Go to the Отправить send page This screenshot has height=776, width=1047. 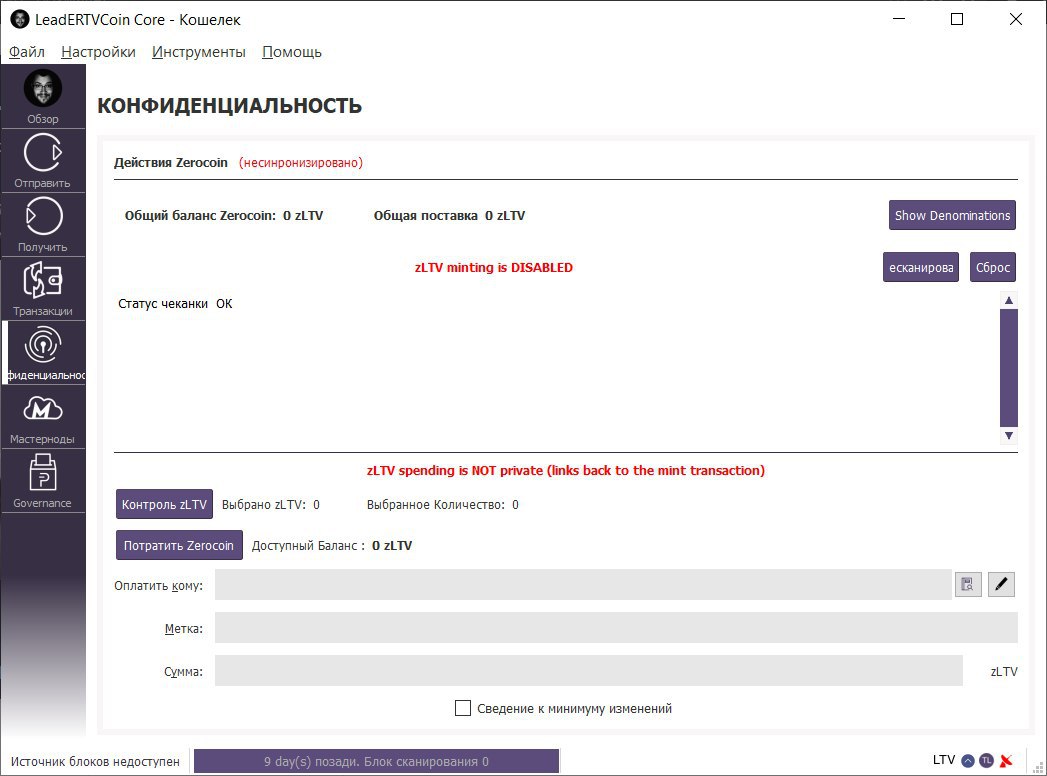click(x=43, y=161)
